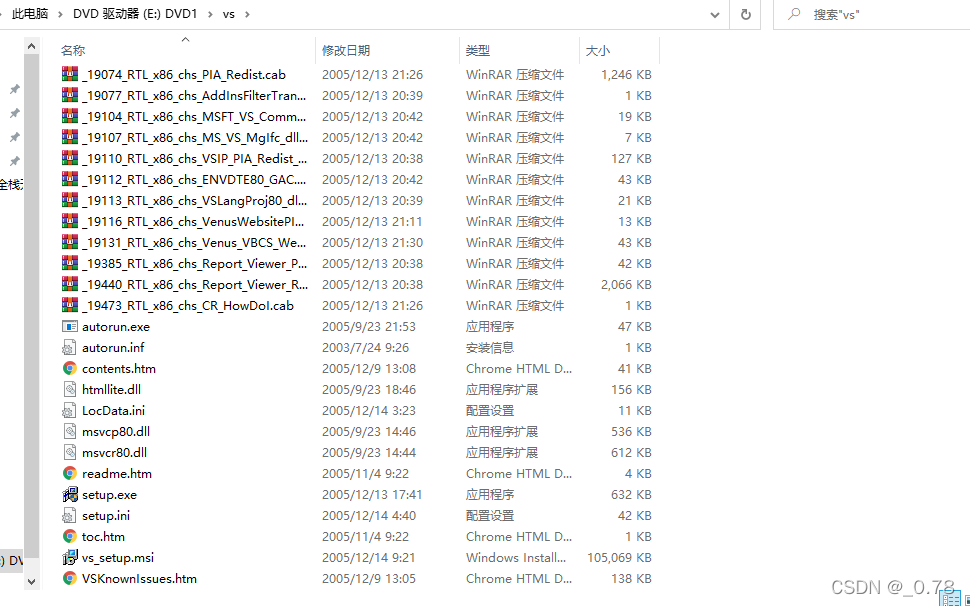Screen dimensions: 970x606
Task: Click the refresh button beside address bar
Action: point(745,14)
